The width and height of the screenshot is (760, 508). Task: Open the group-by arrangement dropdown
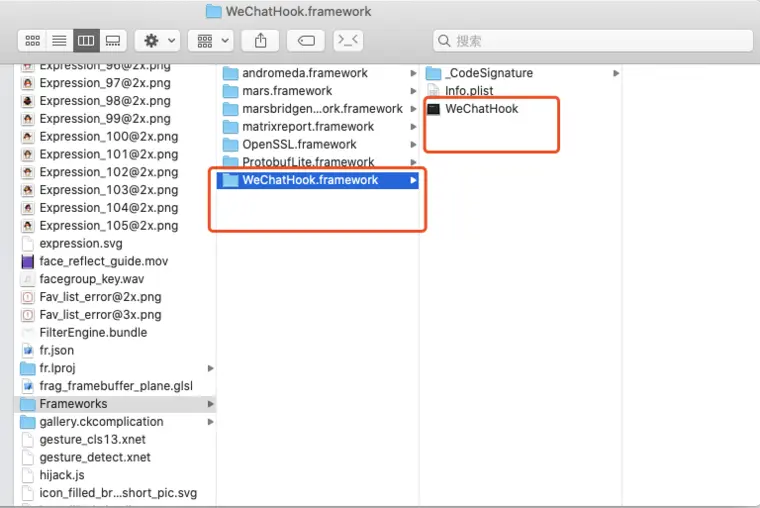point(211,41)
